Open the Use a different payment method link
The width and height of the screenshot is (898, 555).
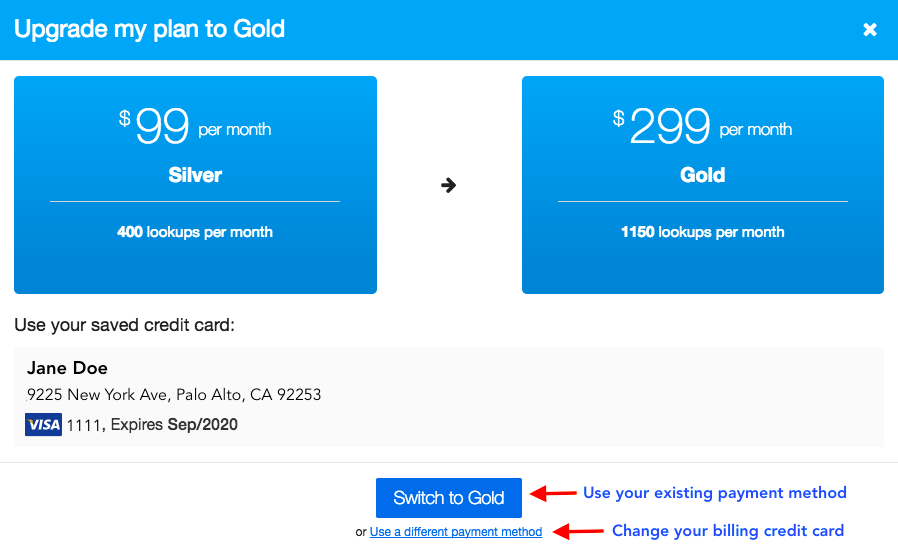click(456, 532)
